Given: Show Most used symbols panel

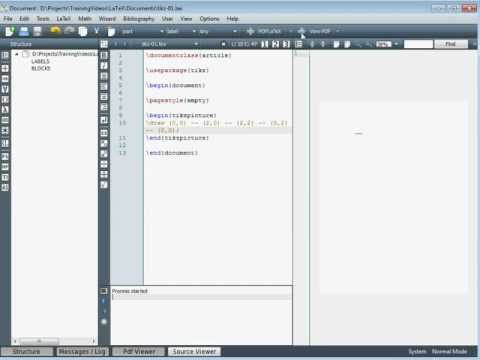Looking at the screenshot, I should [5, 120].
